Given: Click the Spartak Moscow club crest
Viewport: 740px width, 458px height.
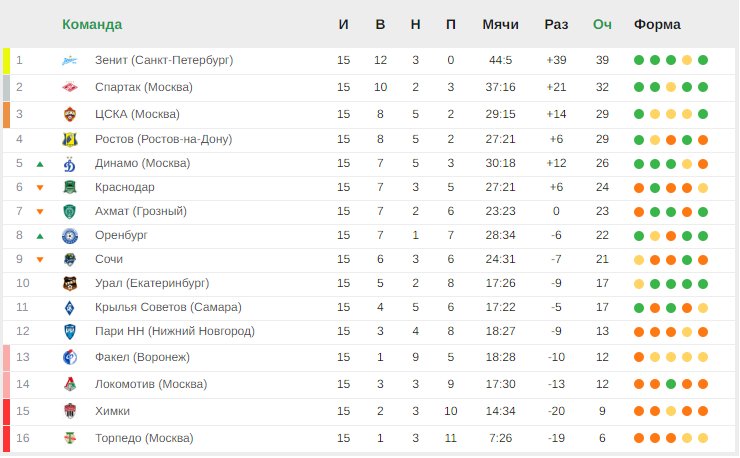Looking at the screenshot, I should pyautogui.click(x=70, y=87).
